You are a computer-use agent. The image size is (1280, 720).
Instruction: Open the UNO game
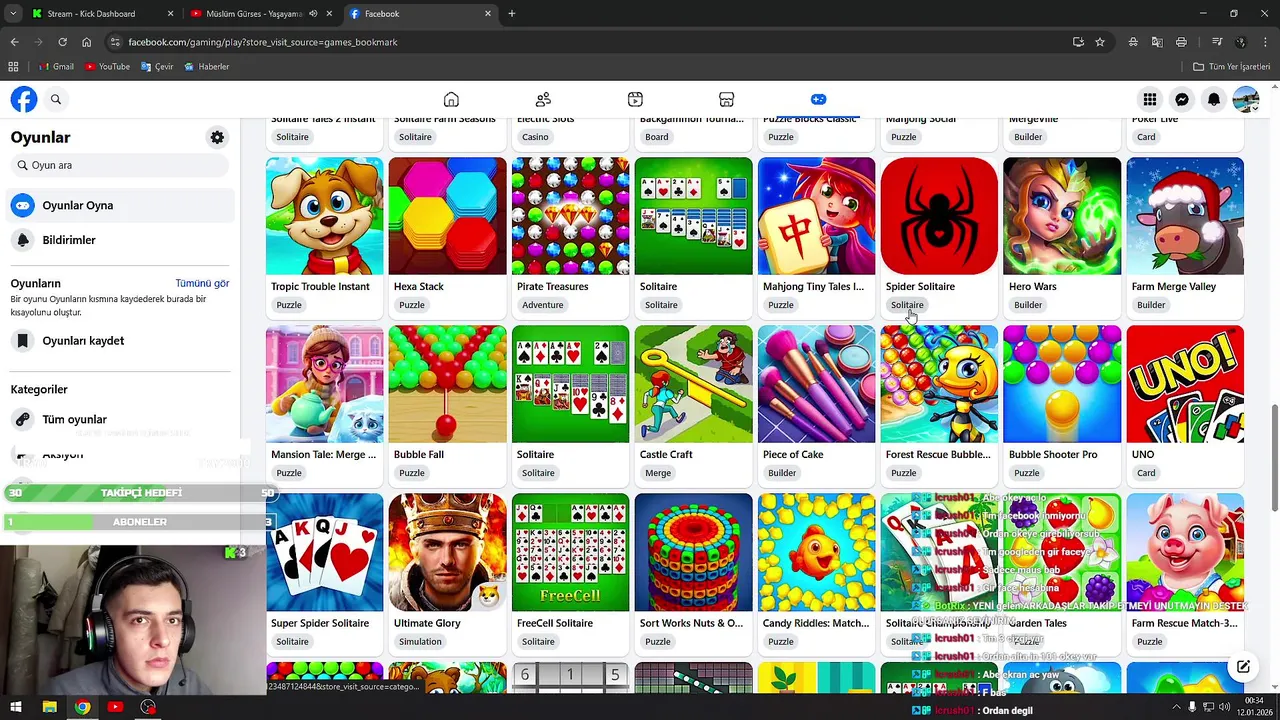click(x=1185, y=384)
